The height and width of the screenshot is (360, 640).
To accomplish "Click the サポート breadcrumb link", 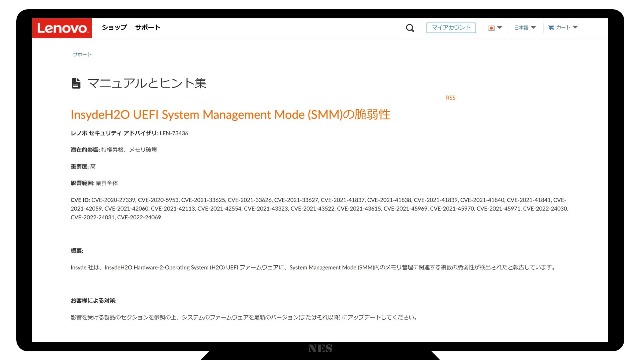I will click(x=82, y=54).
